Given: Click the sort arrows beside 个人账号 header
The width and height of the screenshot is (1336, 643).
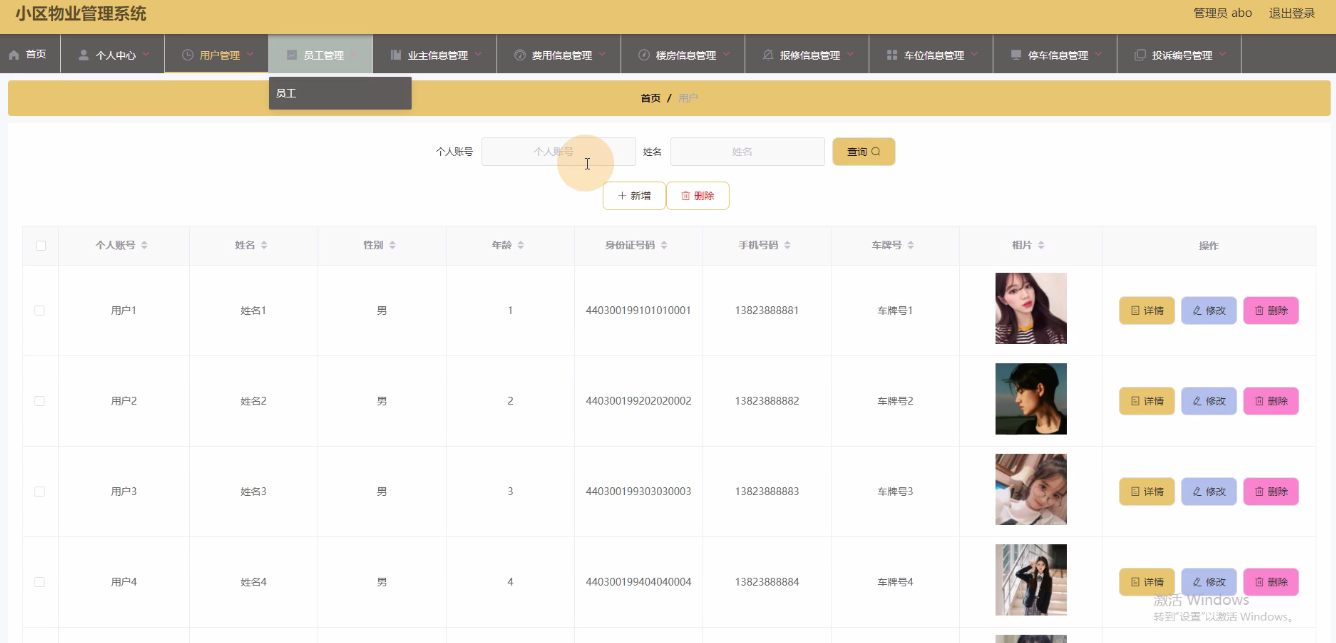Looking at the screenshot, I should [145, 246].
